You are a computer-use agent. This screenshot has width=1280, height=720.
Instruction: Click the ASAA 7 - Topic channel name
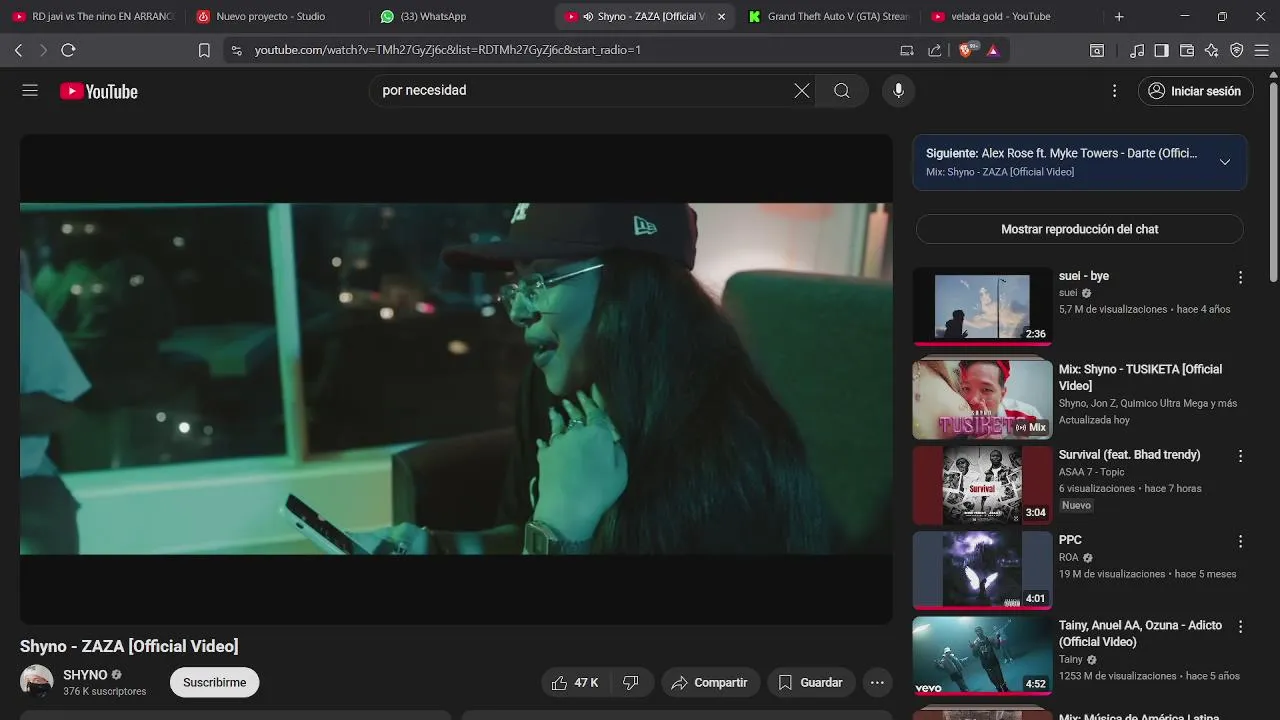tap(1091, 472)
